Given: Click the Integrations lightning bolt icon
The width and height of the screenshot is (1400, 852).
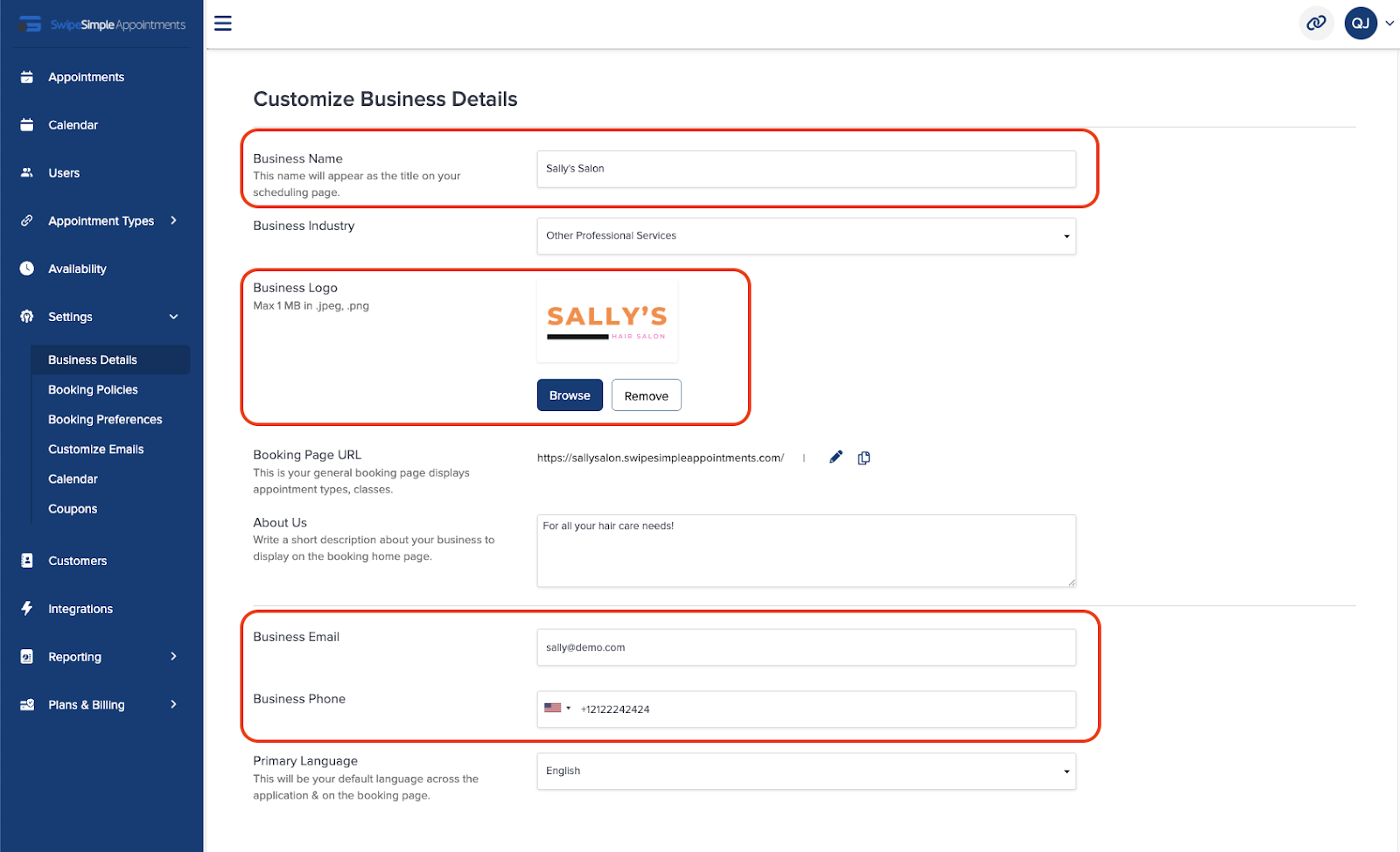Looking at the screenshot, I should point(27,608).
